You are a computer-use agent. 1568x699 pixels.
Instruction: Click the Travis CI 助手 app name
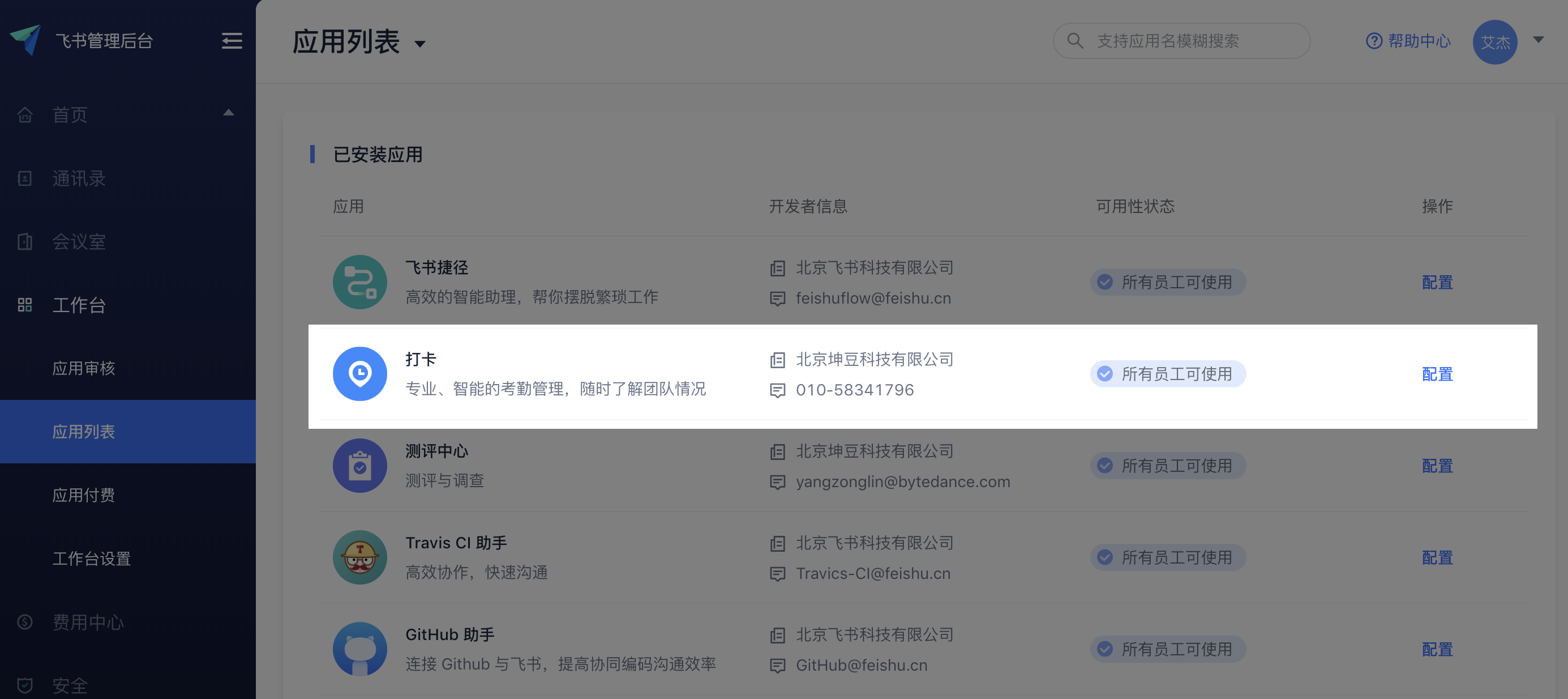pyautogui.click(x=456, y=543)
